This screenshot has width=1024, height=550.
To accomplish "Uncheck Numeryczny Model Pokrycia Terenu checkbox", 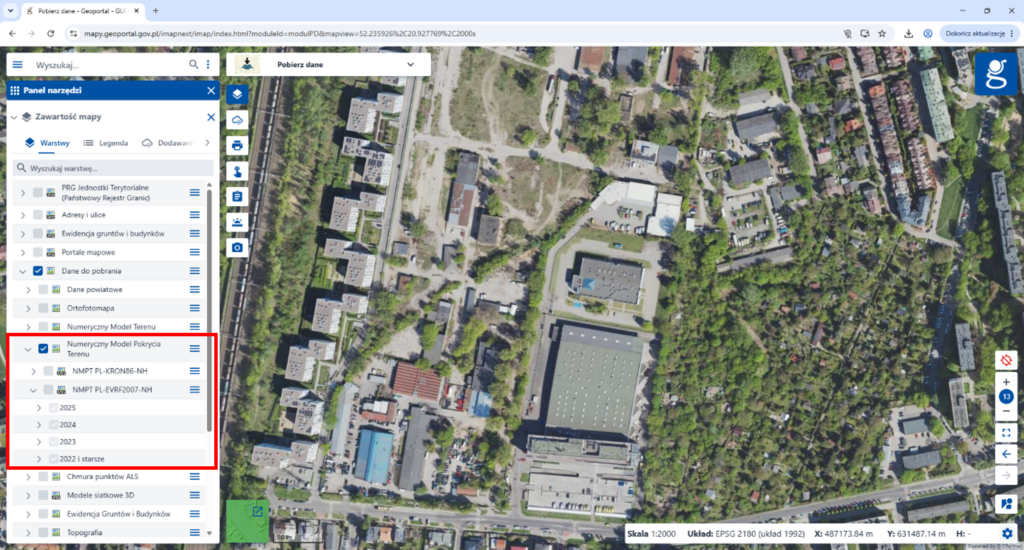I will tap(43, 349).
